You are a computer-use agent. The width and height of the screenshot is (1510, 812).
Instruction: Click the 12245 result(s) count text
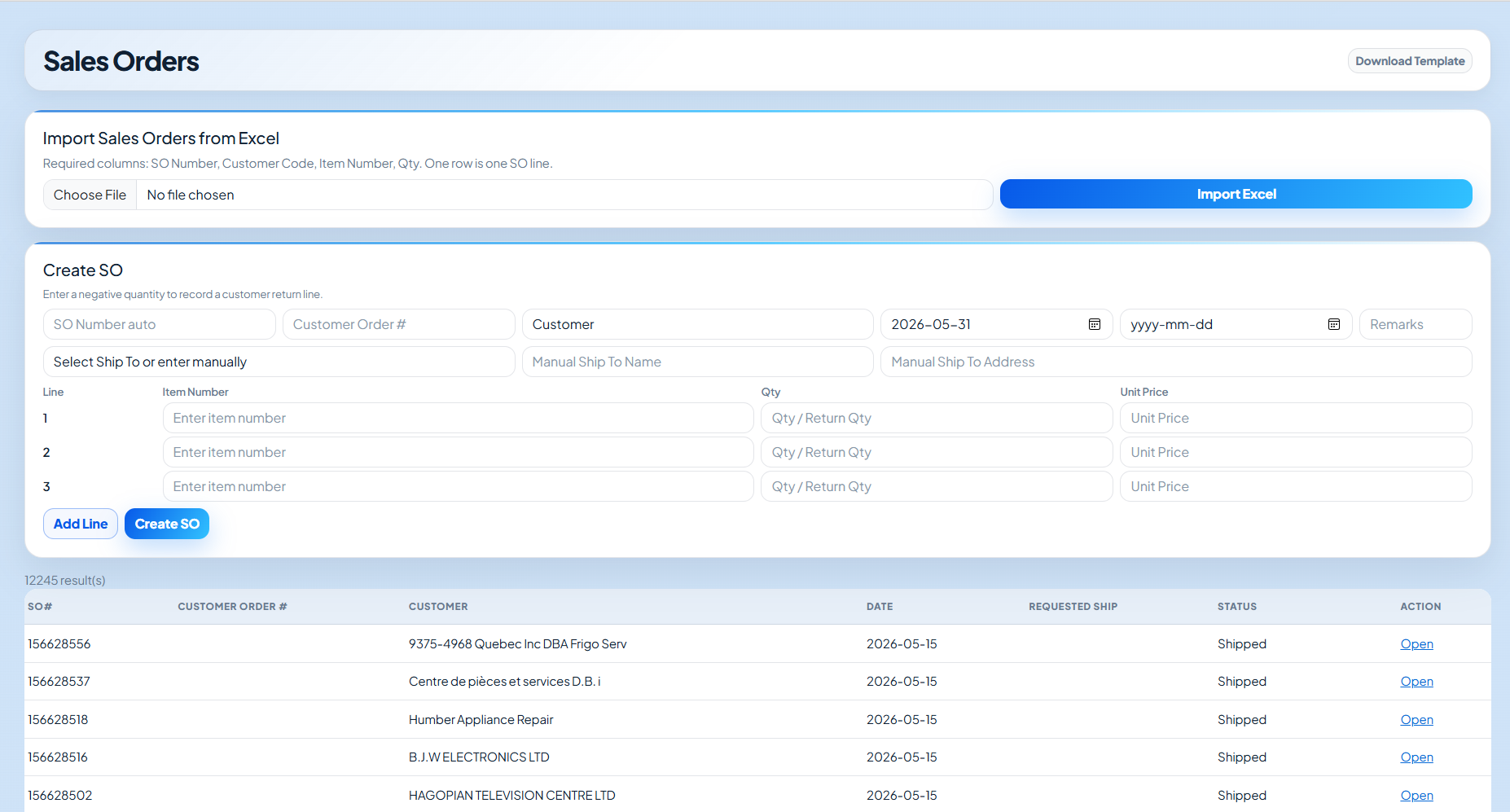tap(65, 581)
